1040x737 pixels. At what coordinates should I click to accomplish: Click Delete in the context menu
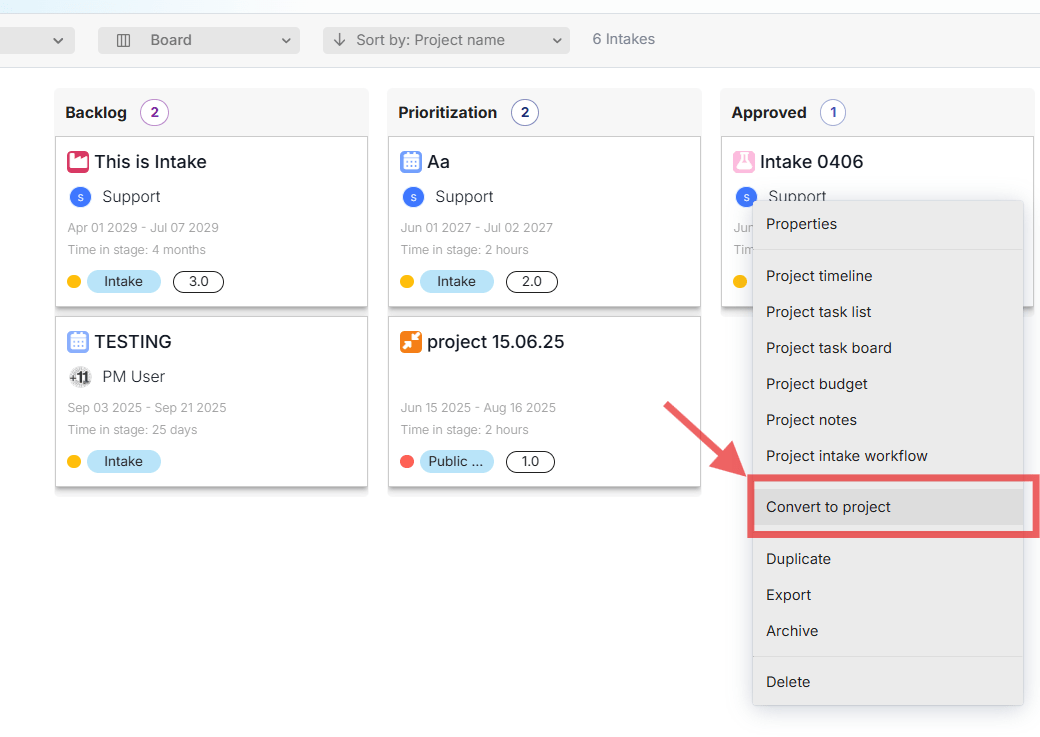coord(788,682)
